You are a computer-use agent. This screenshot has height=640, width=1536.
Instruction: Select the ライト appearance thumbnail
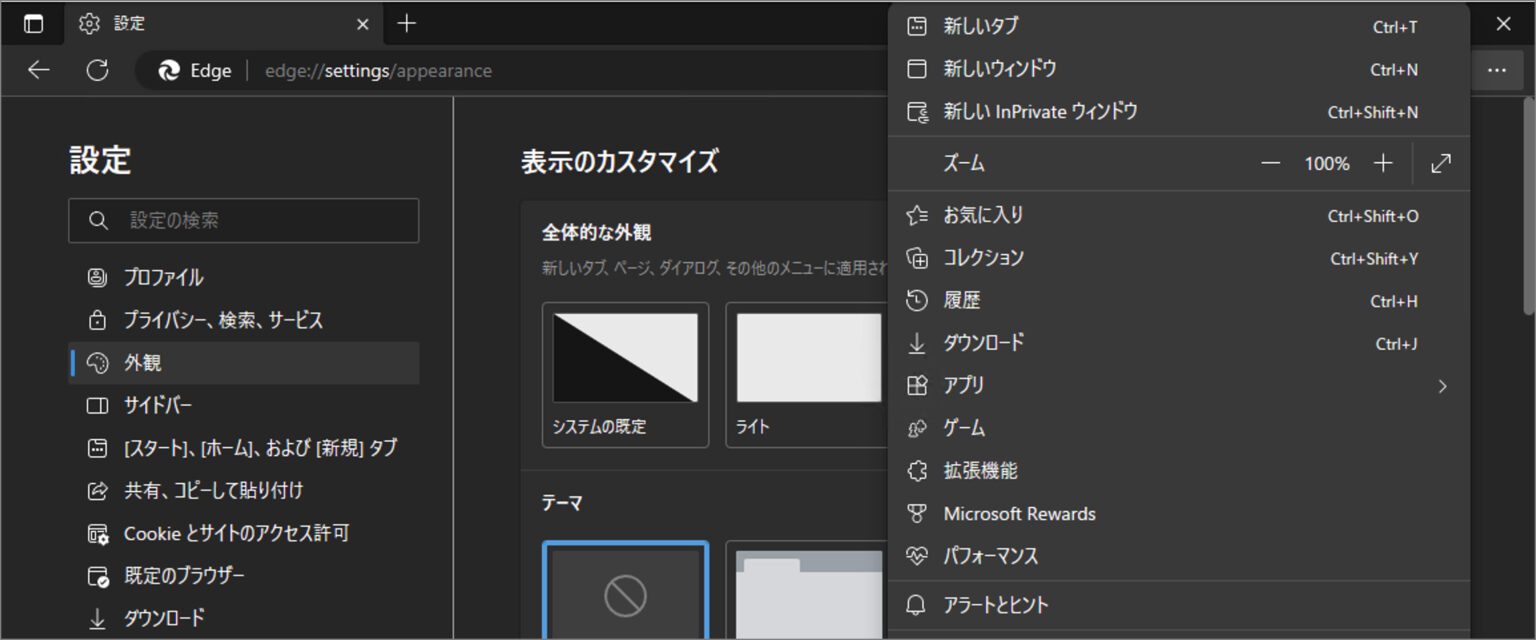806,356
